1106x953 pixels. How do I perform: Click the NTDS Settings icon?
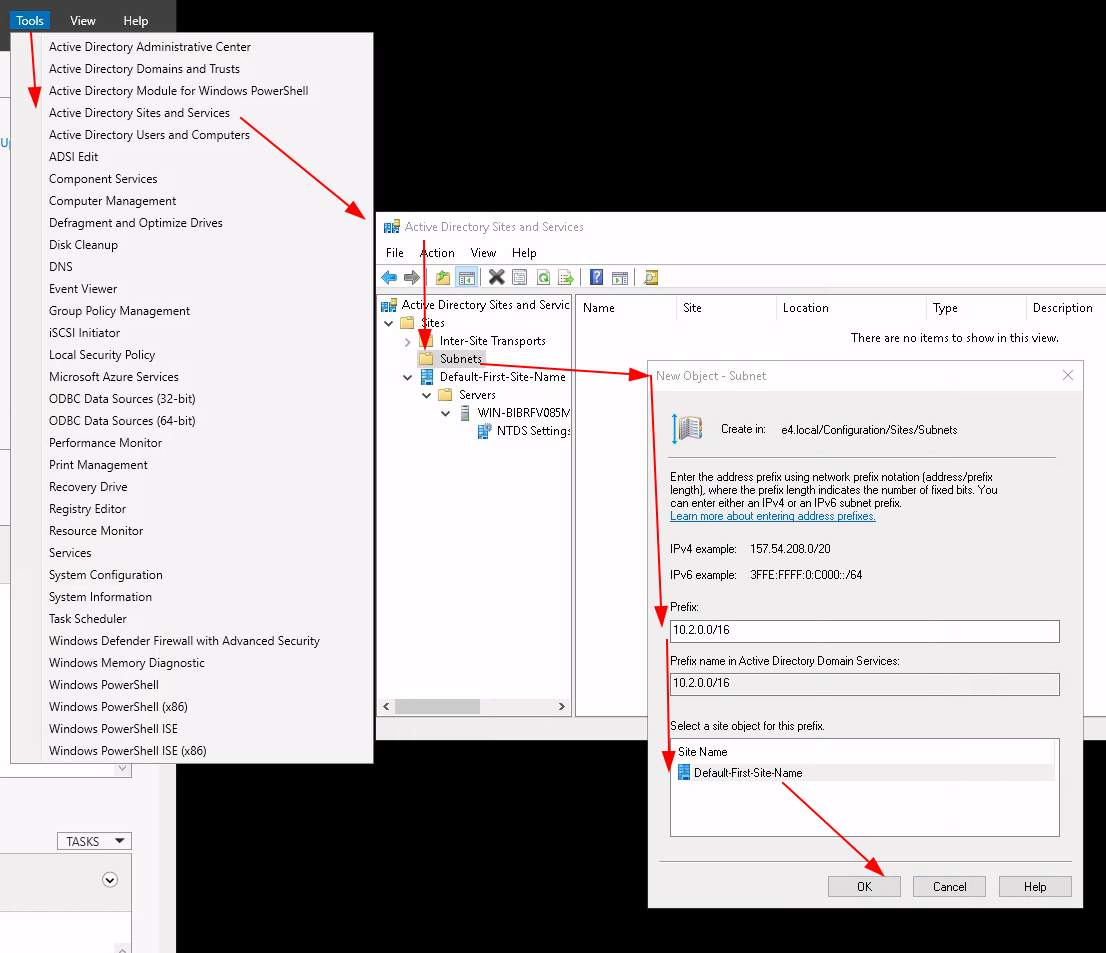[x=485, y=431]
